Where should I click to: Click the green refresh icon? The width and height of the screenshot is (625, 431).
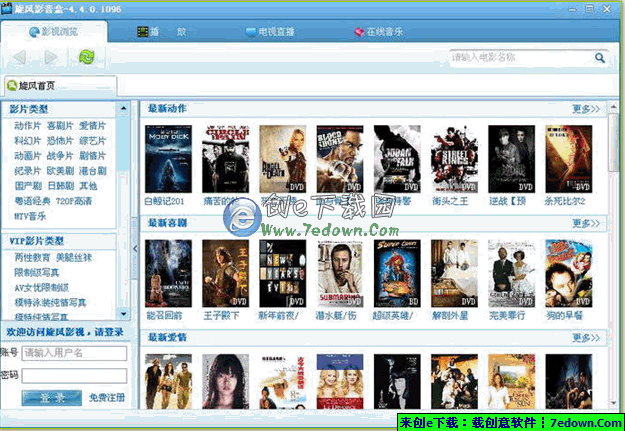pos(86,57)
